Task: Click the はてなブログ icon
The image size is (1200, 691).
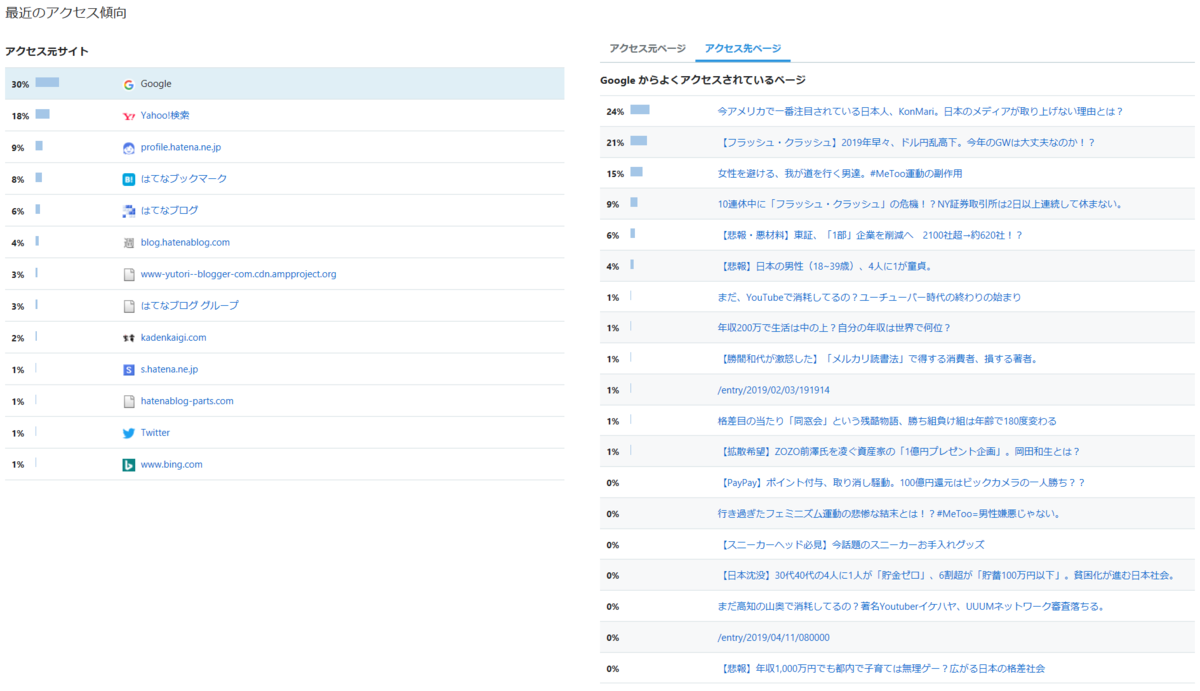Action: click(x=128, y=211)
